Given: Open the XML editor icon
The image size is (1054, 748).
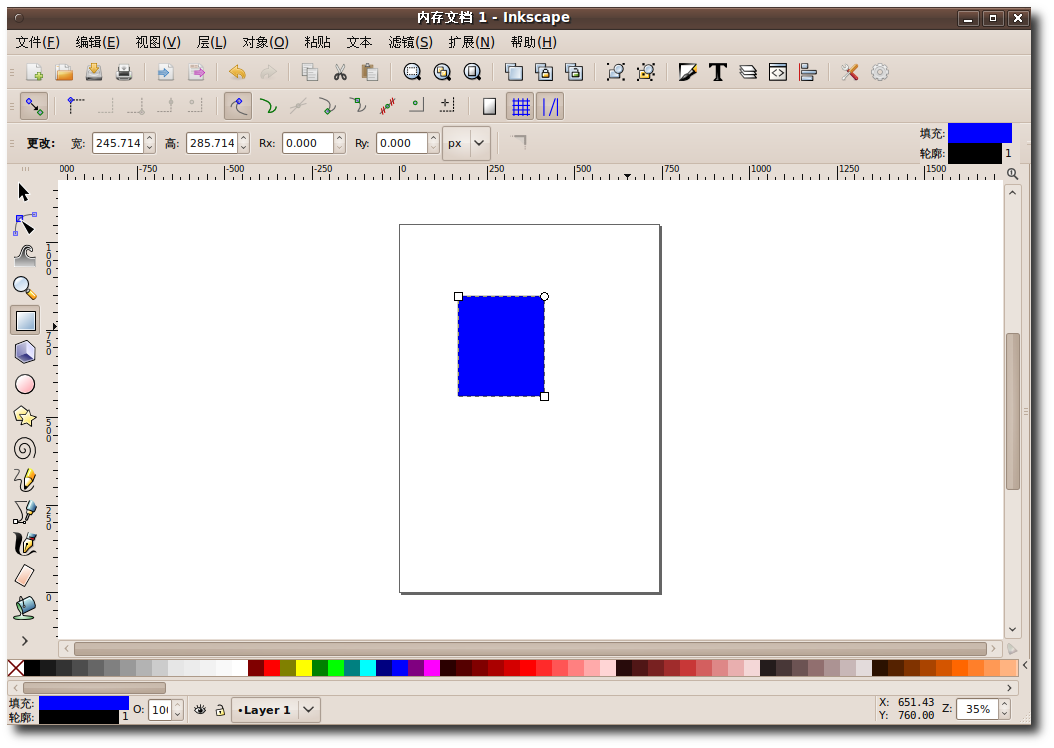Looking at the screenshot, I should tap(778, 72).
